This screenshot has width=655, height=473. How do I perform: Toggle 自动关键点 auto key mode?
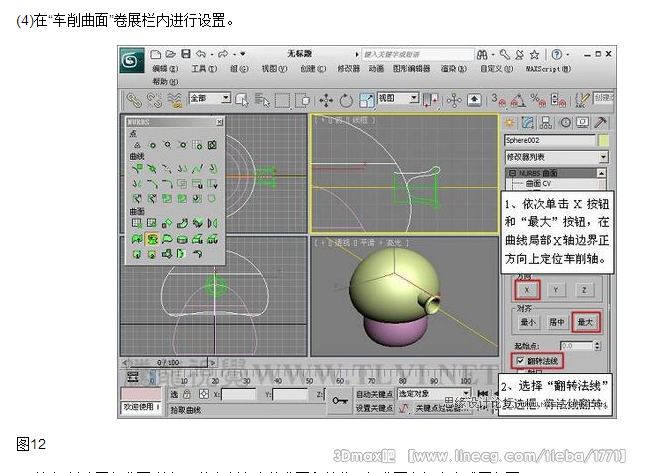[x=374, y=394]
